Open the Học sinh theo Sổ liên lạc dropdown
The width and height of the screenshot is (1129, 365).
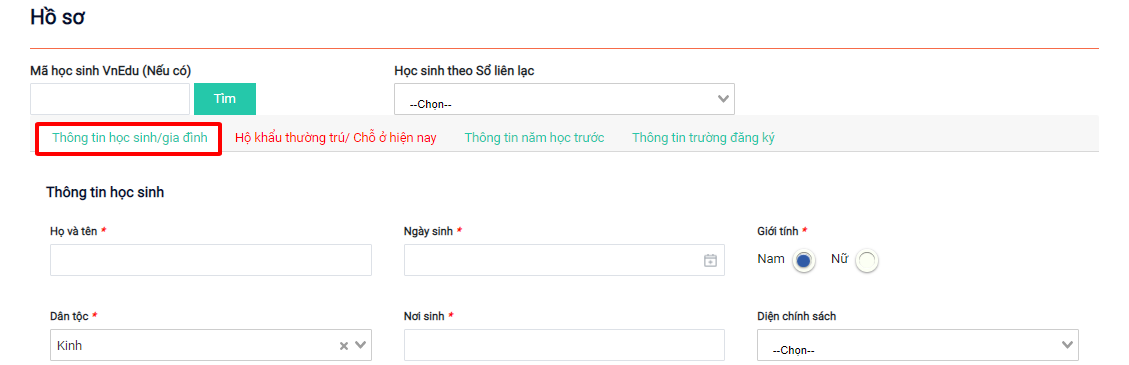[x=564, y=99]
